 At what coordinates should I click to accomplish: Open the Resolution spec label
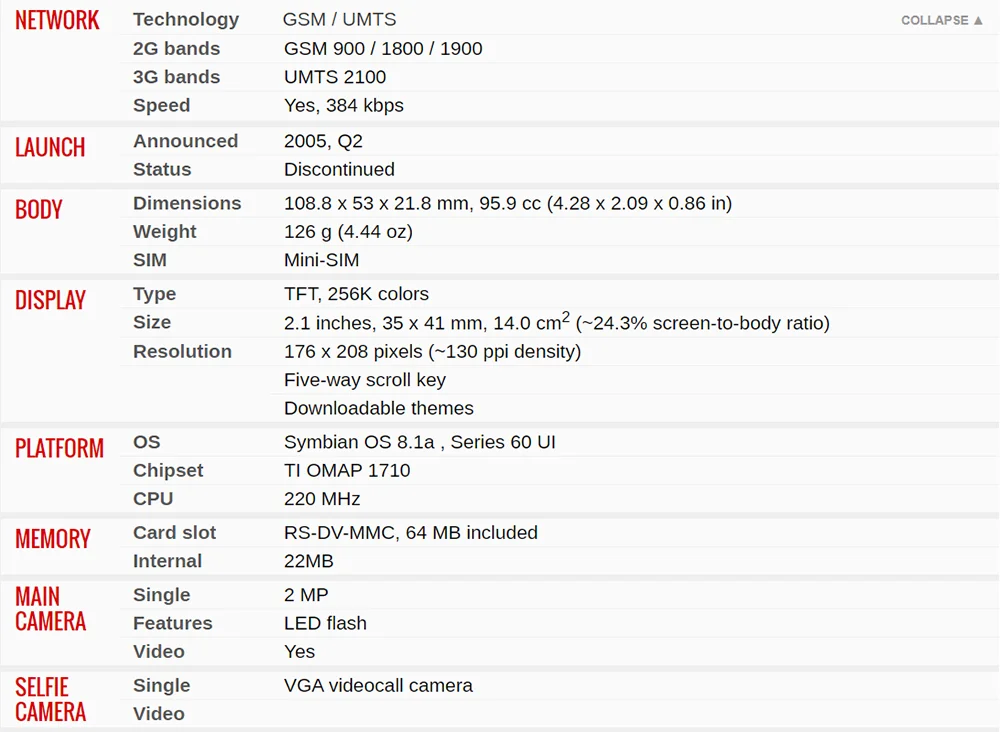182,351
